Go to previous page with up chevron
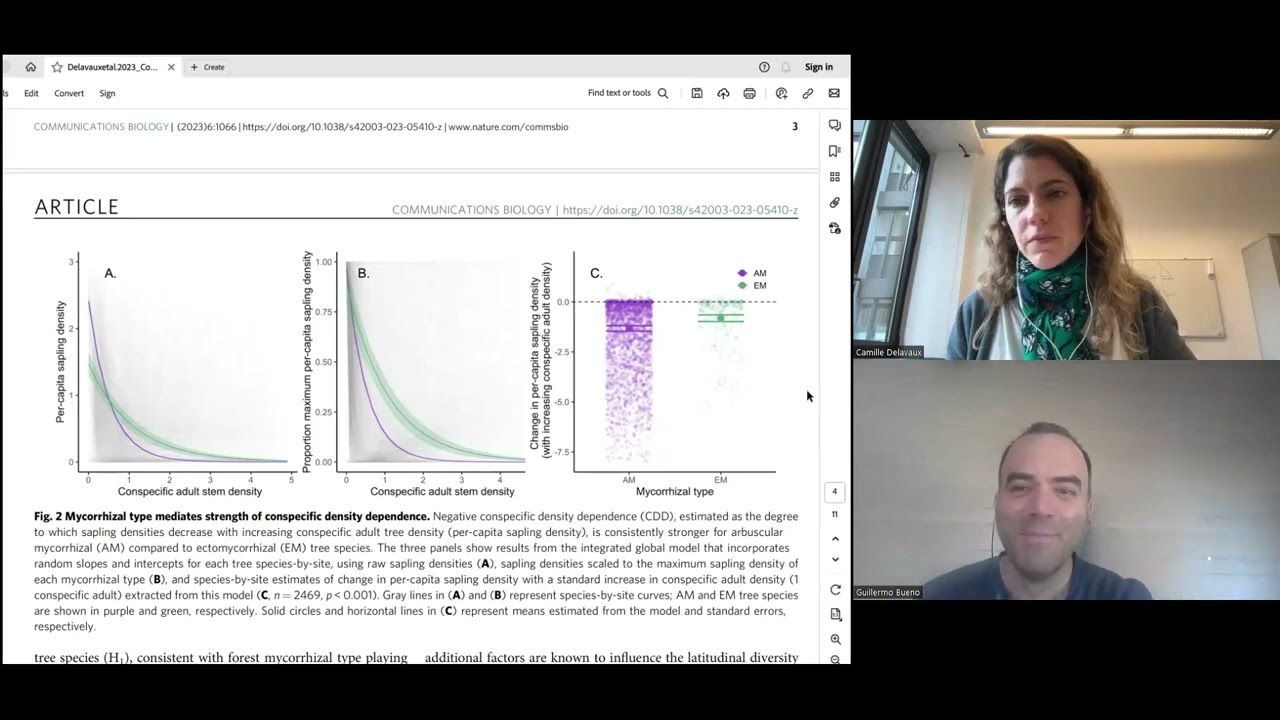The image size is (1280, 720). coord(835,539)
